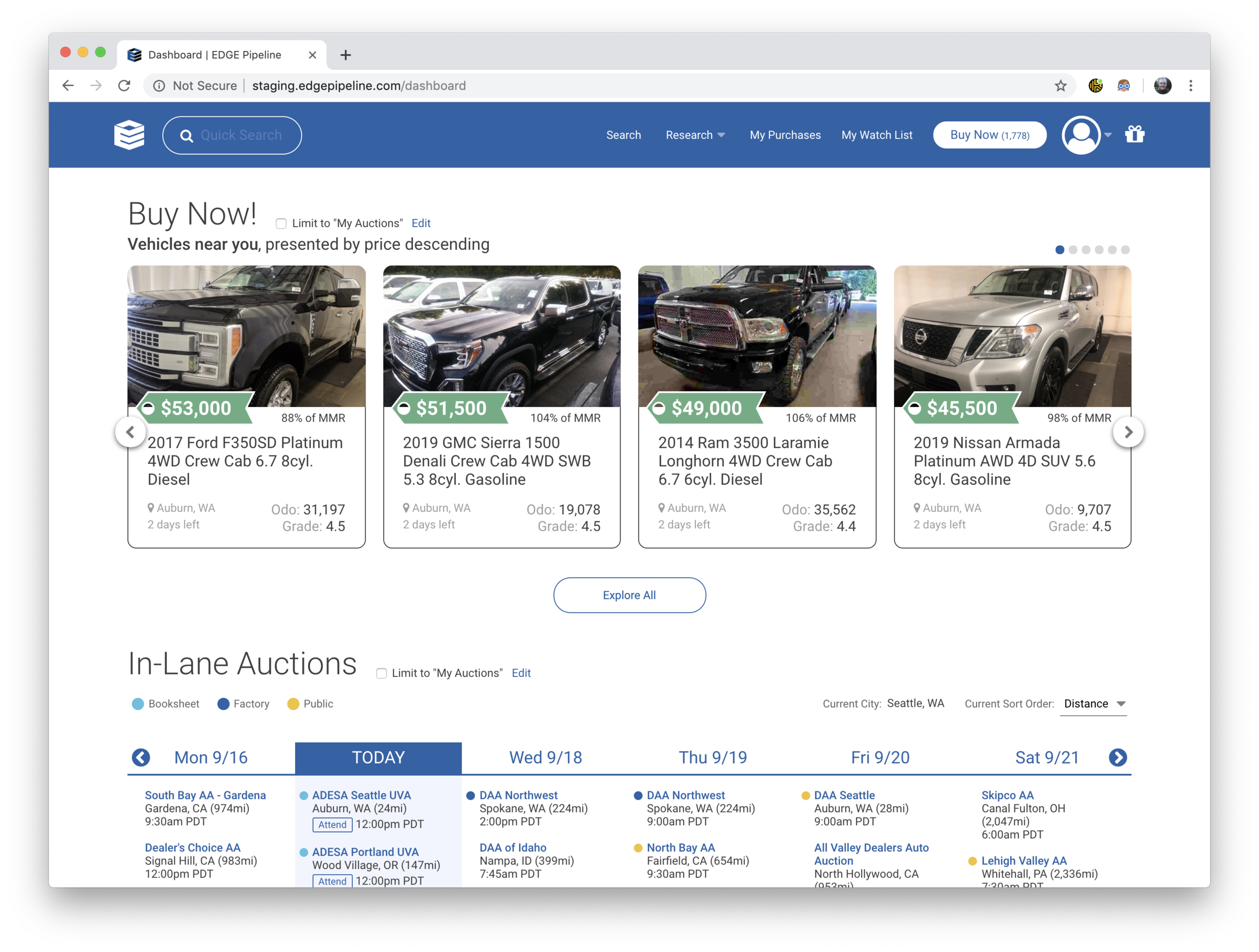Select the TODAY auction tab
The height and width of the screenshot is (952, 1259).
point(378,758)
